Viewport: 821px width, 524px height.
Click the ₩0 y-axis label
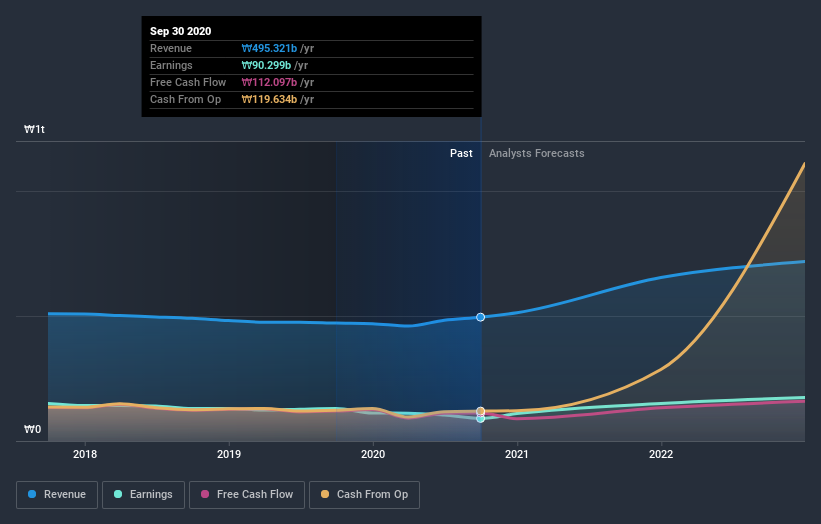32,429
